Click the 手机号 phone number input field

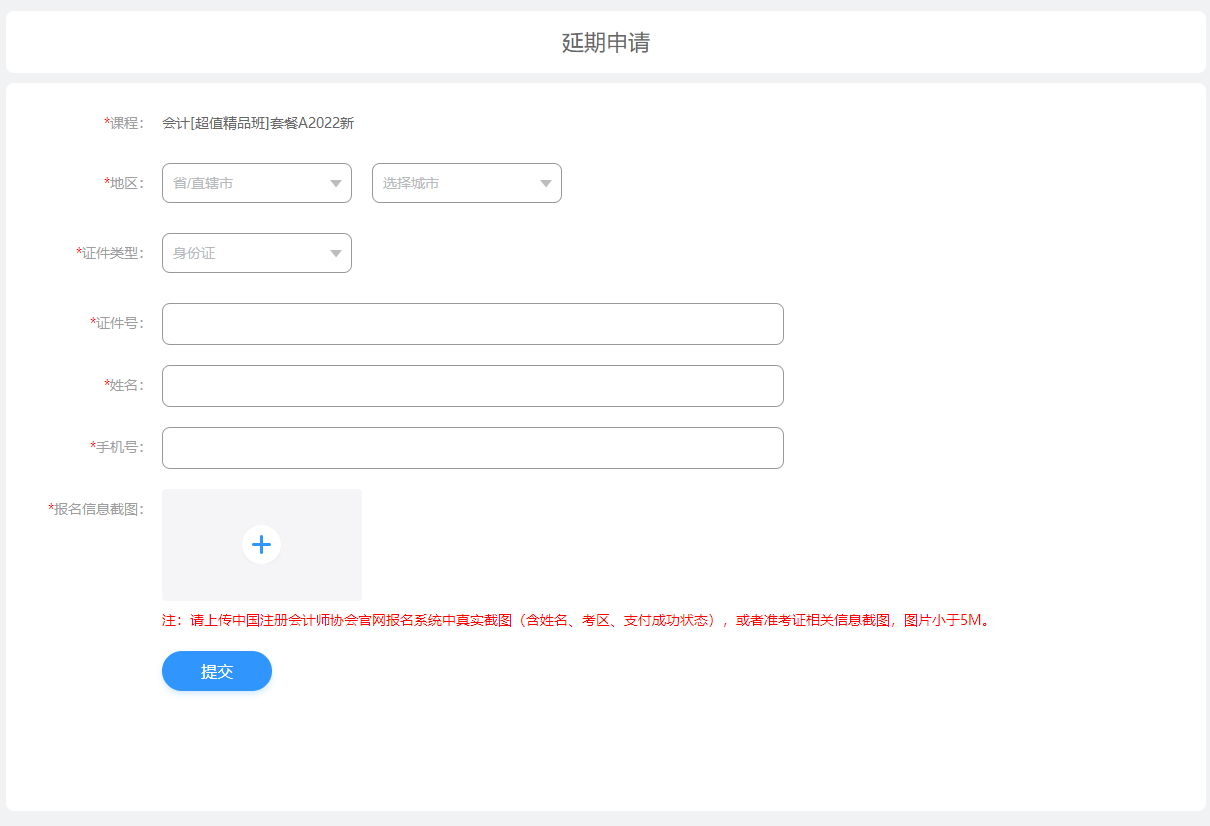pos(472,448)
